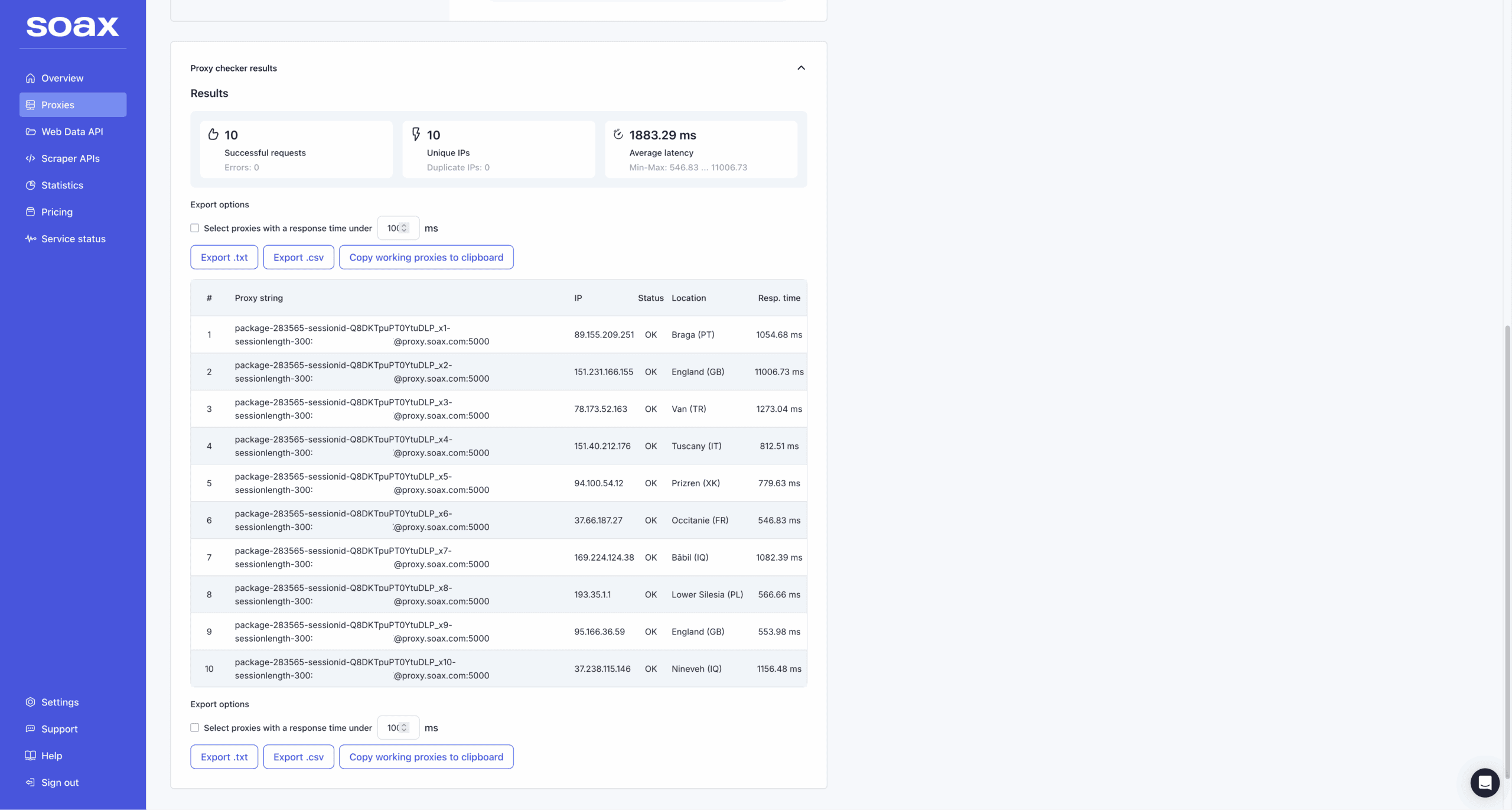Collapse the Proxy checker results section
Image resolution: width=1512 pixels, height=810 pixels.
801,68
